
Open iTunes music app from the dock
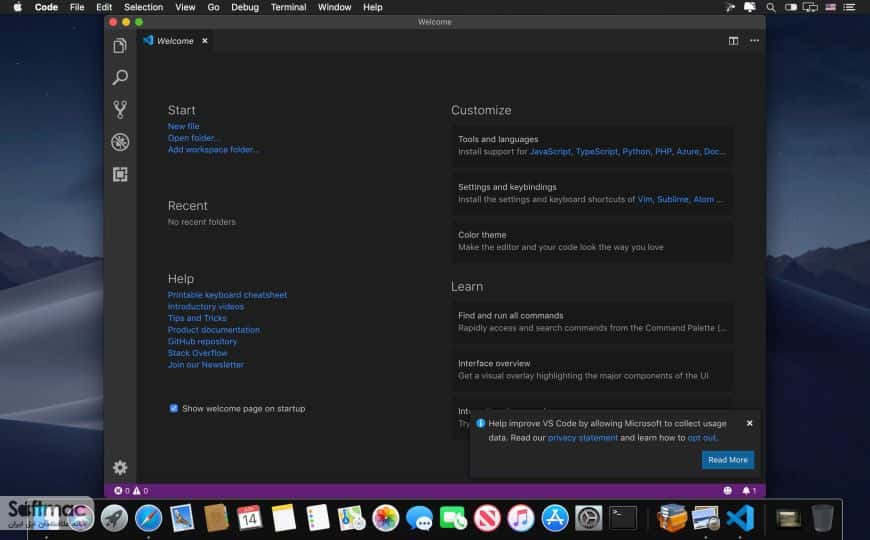(x=521, y=518)
